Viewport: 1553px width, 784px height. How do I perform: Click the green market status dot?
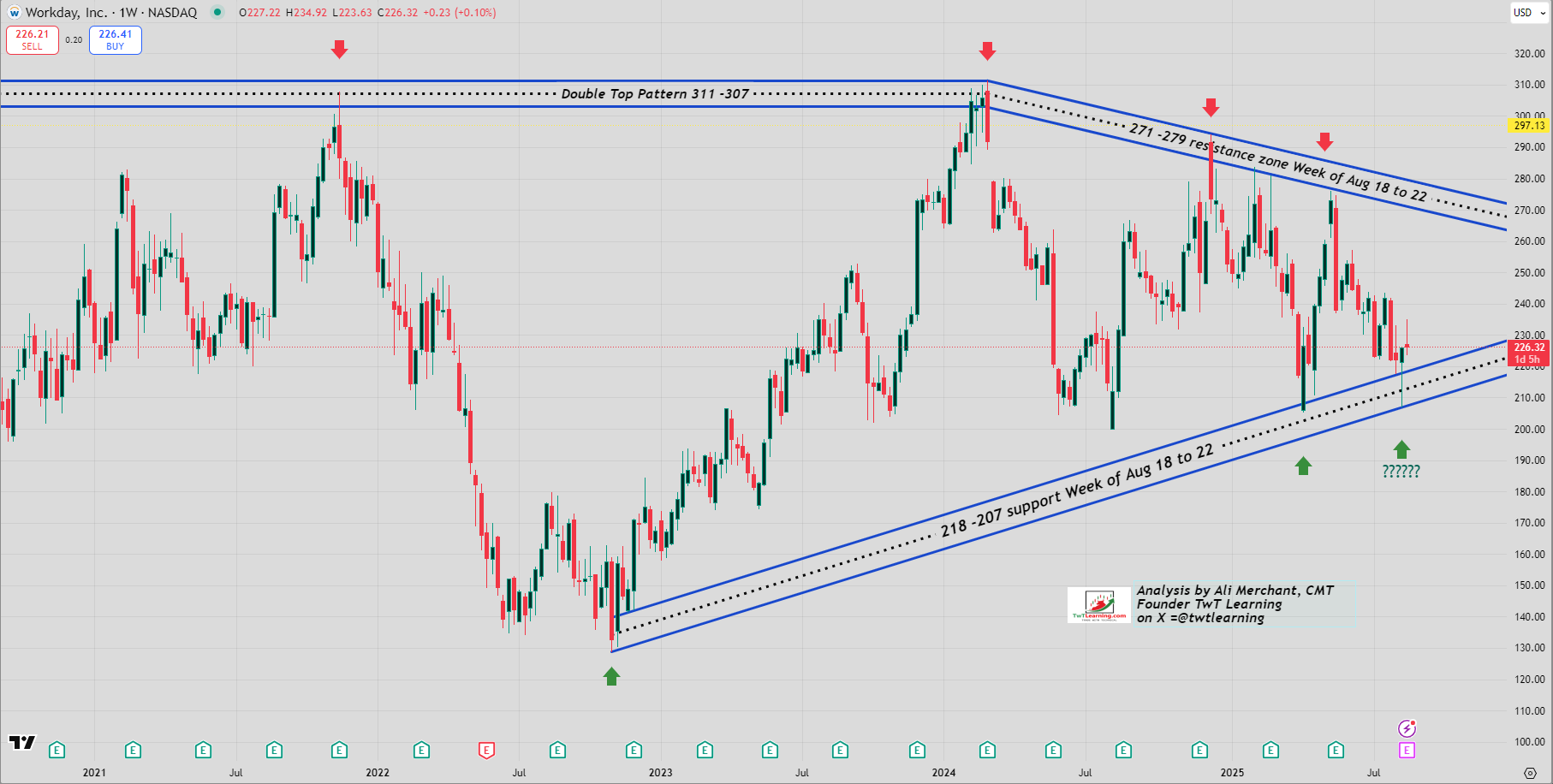point(217,12)
